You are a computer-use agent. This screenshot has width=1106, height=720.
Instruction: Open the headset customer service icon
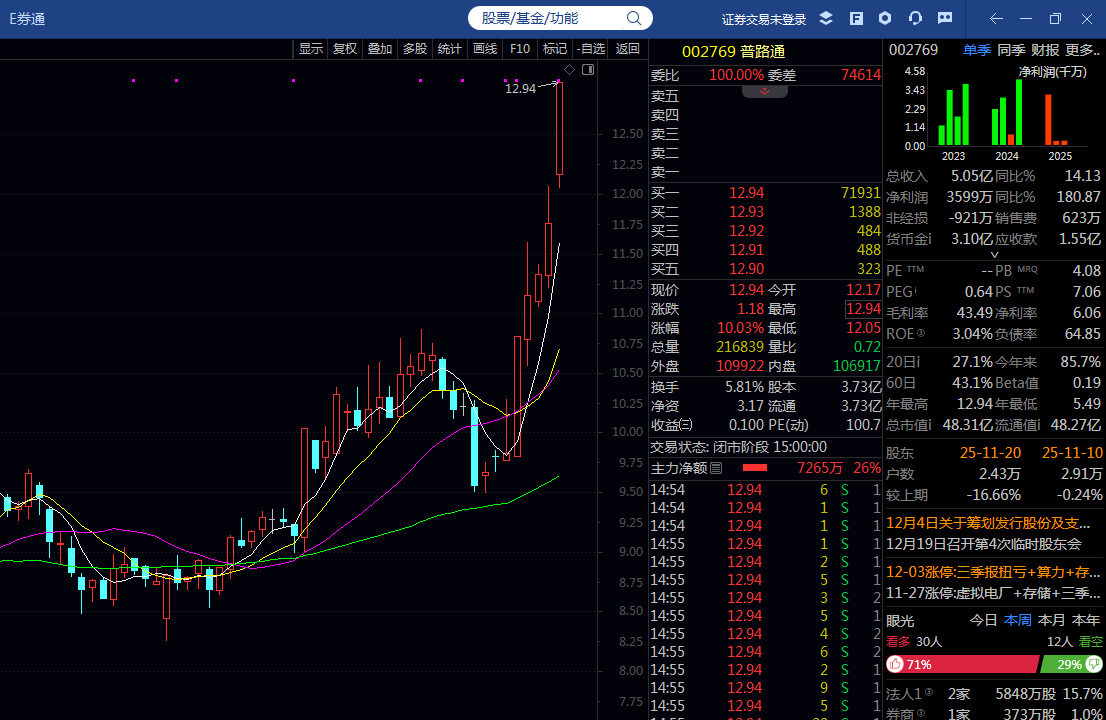click(916, 18)
